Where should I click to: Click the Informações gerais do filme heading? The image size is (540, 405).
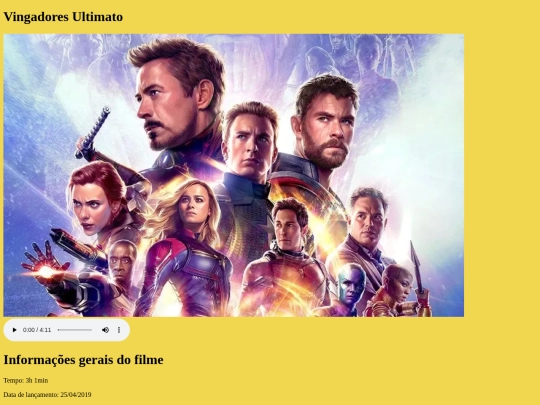coord(83,360)
